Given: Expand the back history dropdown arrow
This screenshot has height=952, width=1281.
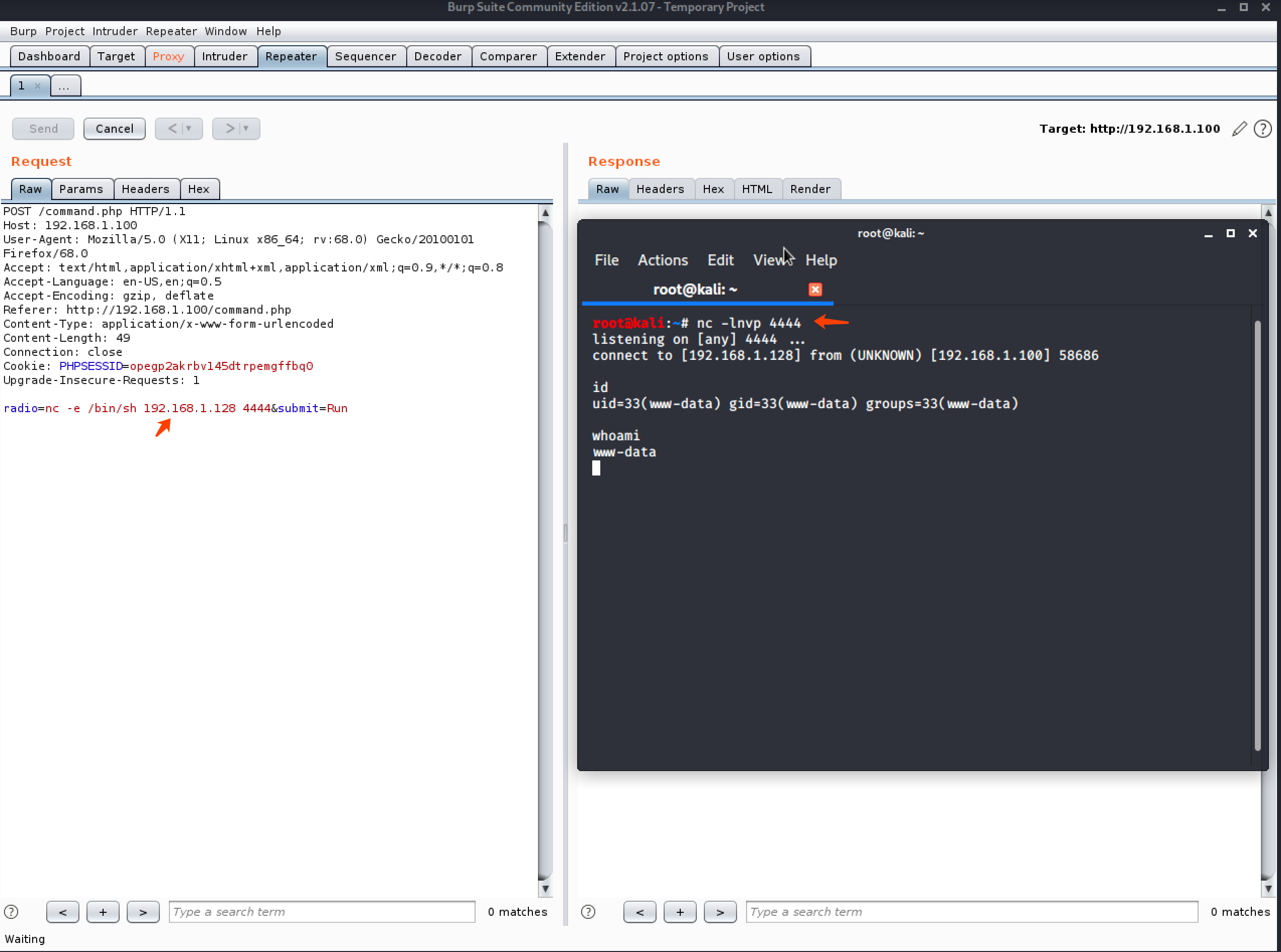Looking at the screenshot, I should tap(189, 129).
